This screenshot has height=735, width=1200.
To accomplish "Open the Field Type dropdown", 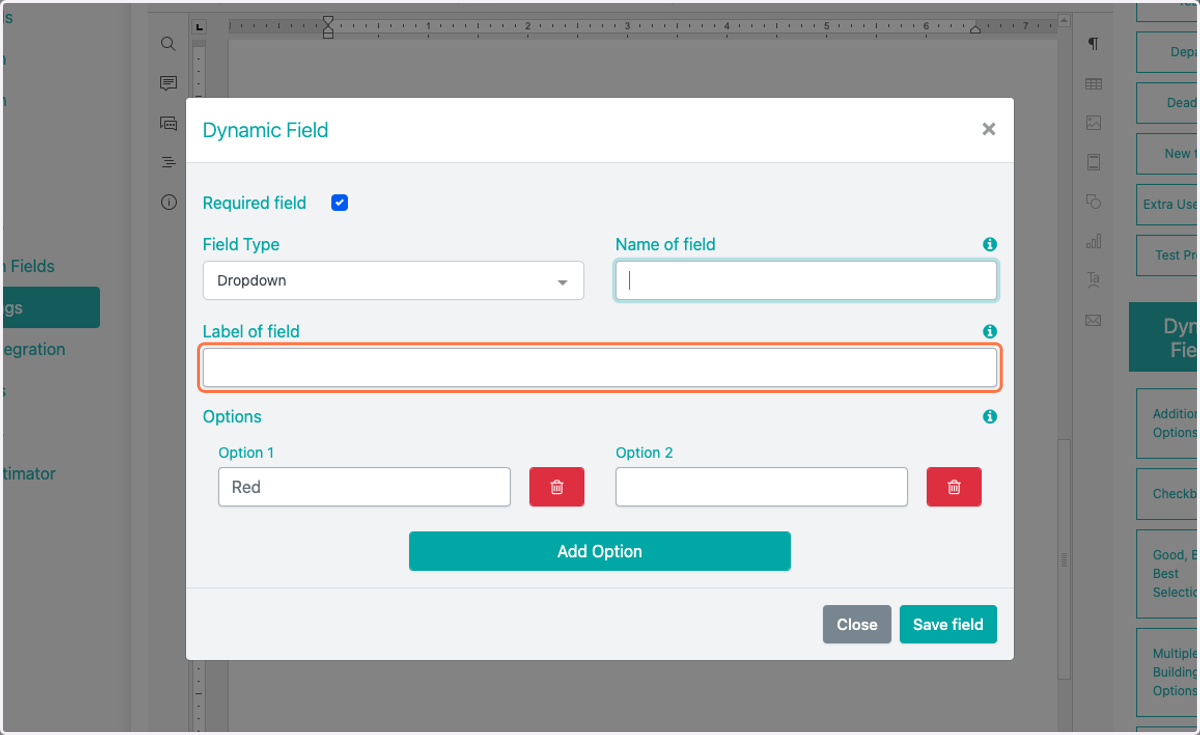I will tap(393, 281).
